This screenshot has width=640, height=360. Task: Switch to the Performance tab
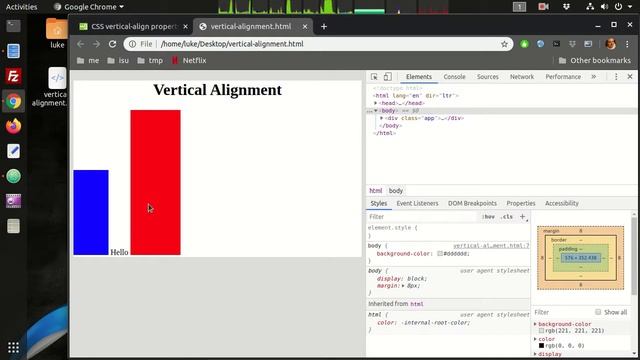click(x=563, y=77)
